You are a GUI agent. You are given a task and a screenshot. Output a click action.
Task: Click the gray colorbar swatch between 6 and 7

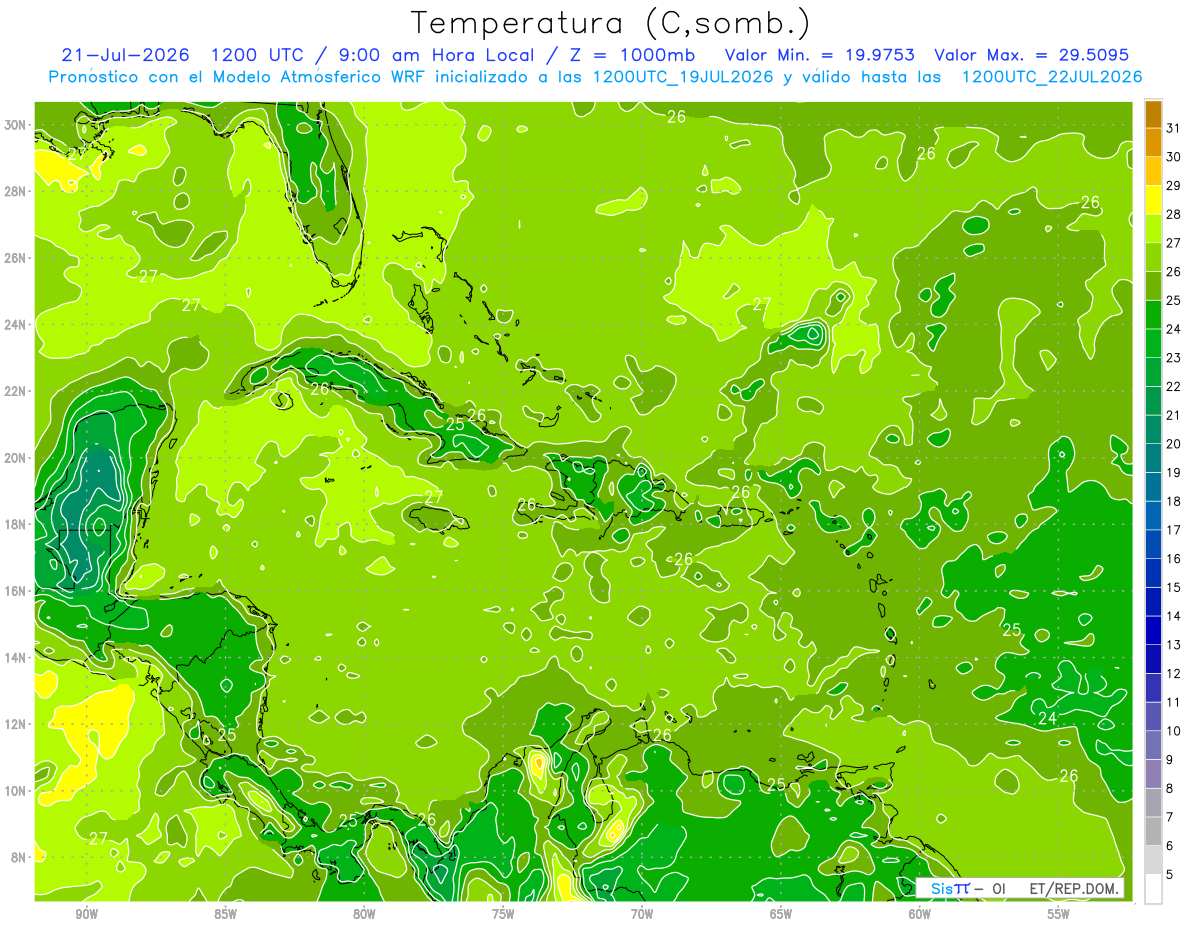(x=1153, y=832)
